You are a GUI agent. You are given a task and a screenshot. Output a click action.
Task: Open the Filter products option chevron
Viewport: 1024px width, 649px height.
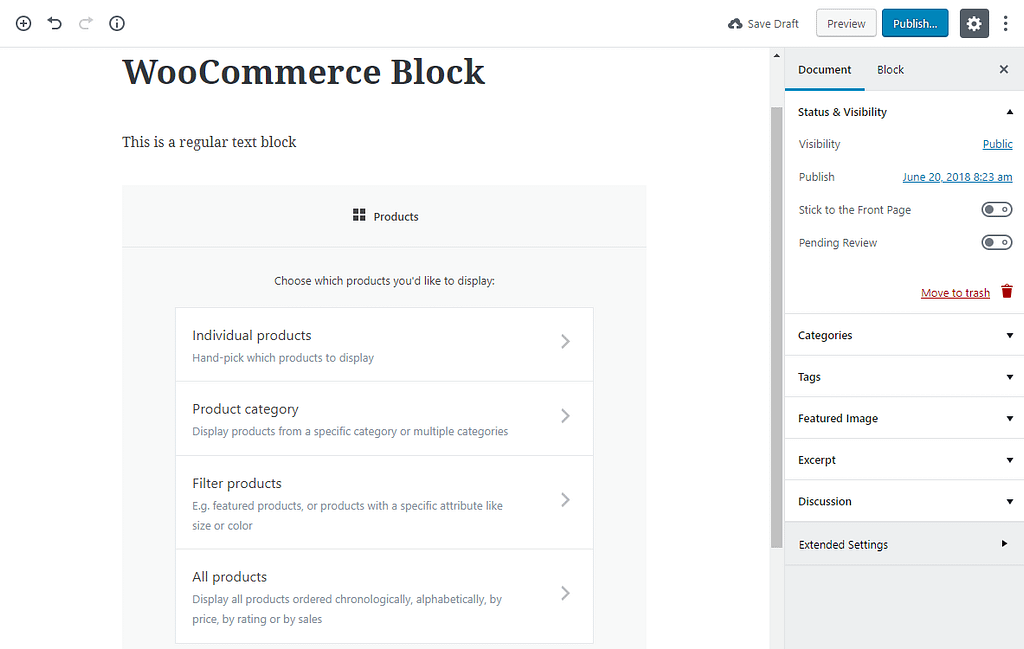pyautogui.click(x=566, y=500)
